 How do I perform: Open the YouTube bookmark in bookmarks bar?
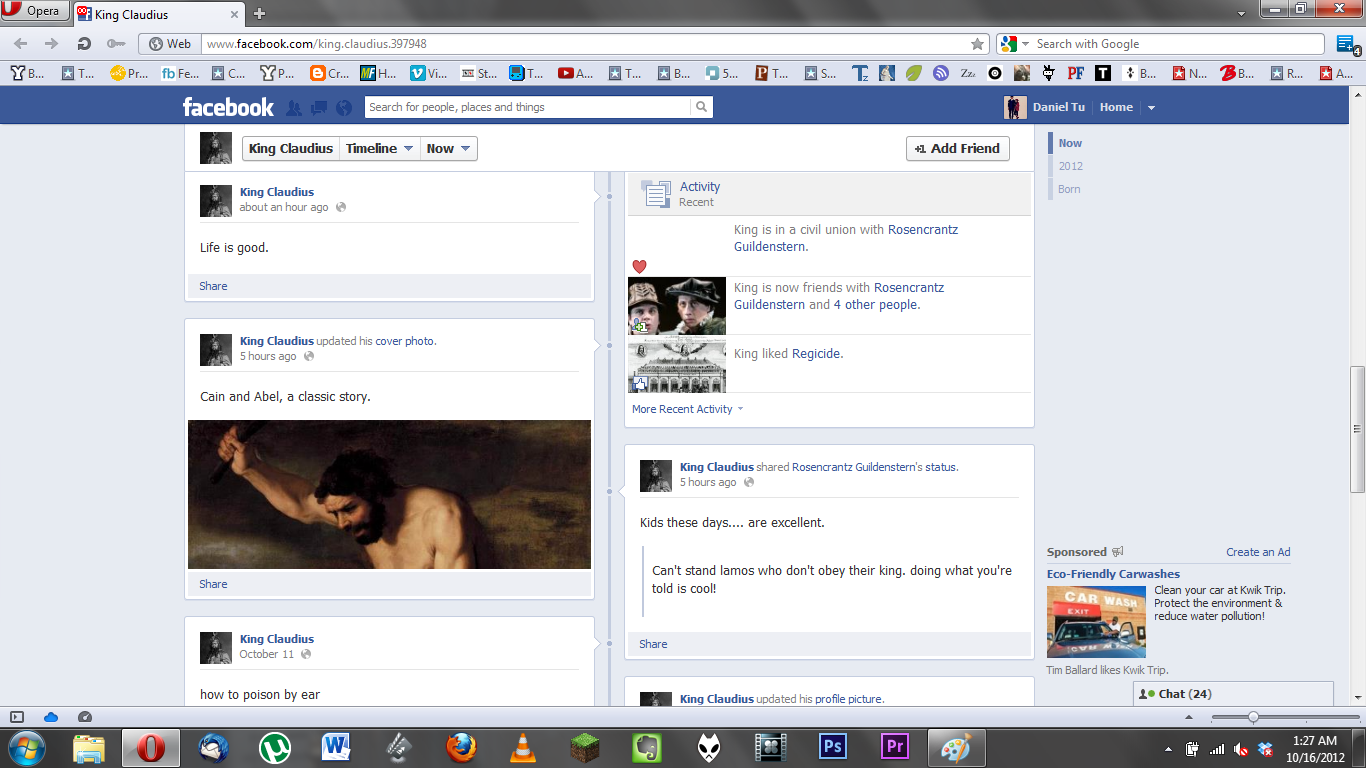575,73
